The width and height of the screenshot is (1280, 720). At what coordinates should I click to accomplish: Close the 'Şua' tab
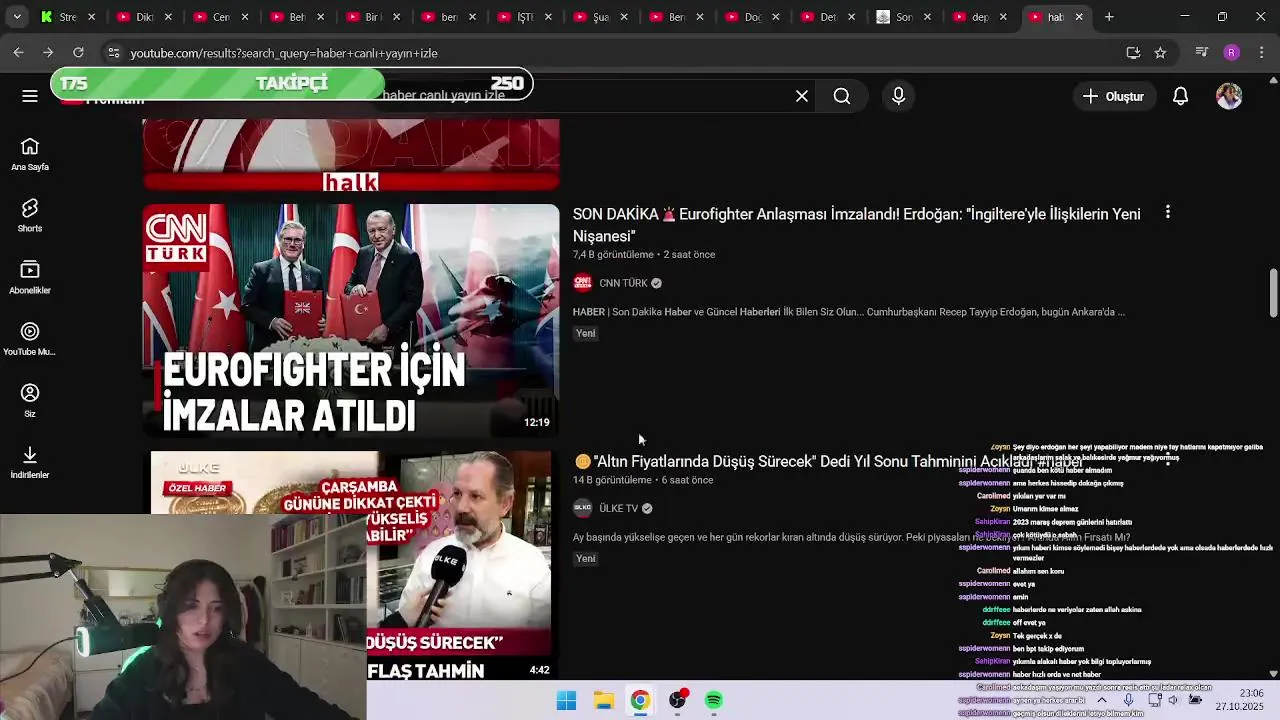click(624, 17)
